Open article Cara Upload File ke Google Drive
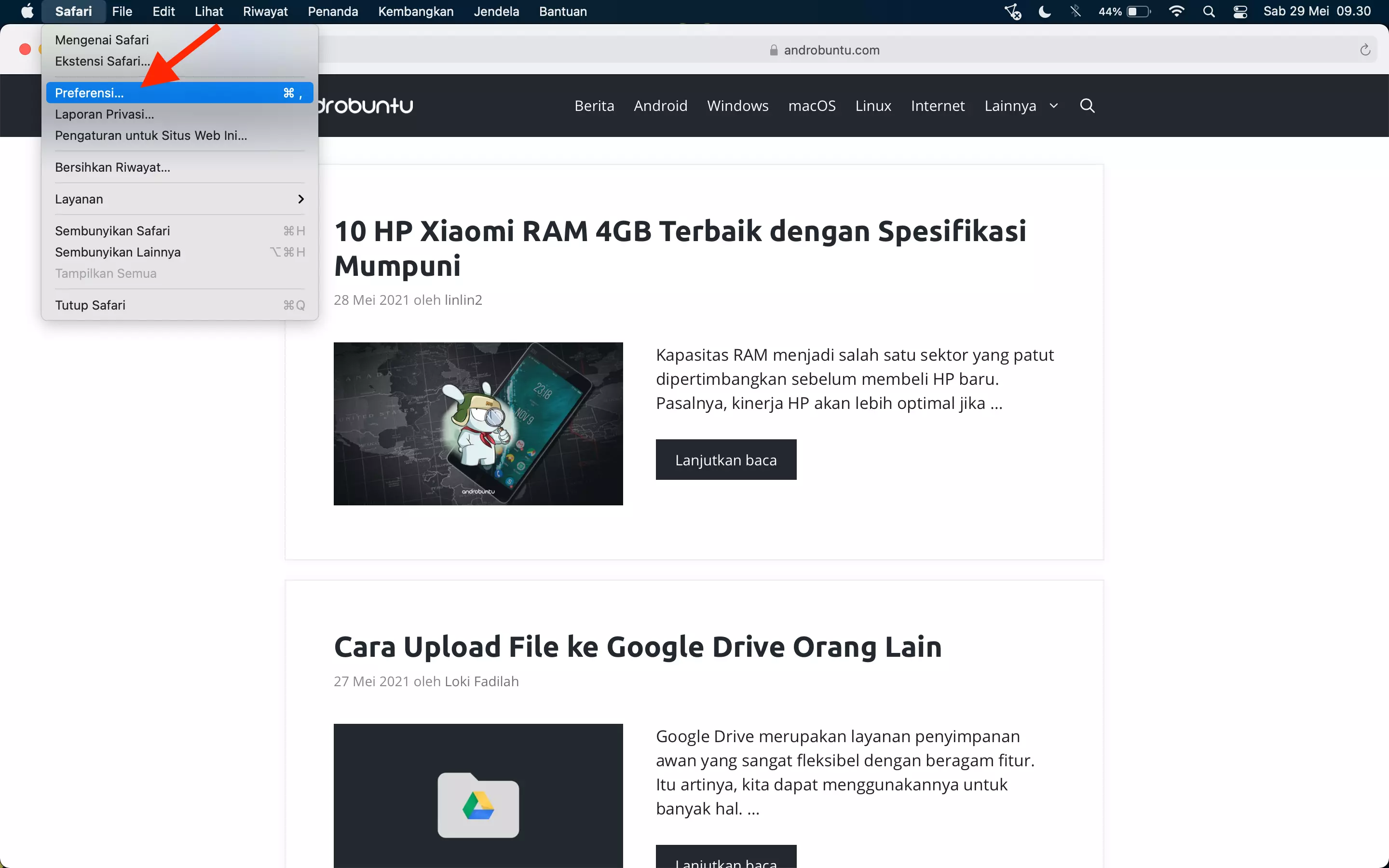Viewport: 1389px width, 868px height. click(x=637, y=646)
